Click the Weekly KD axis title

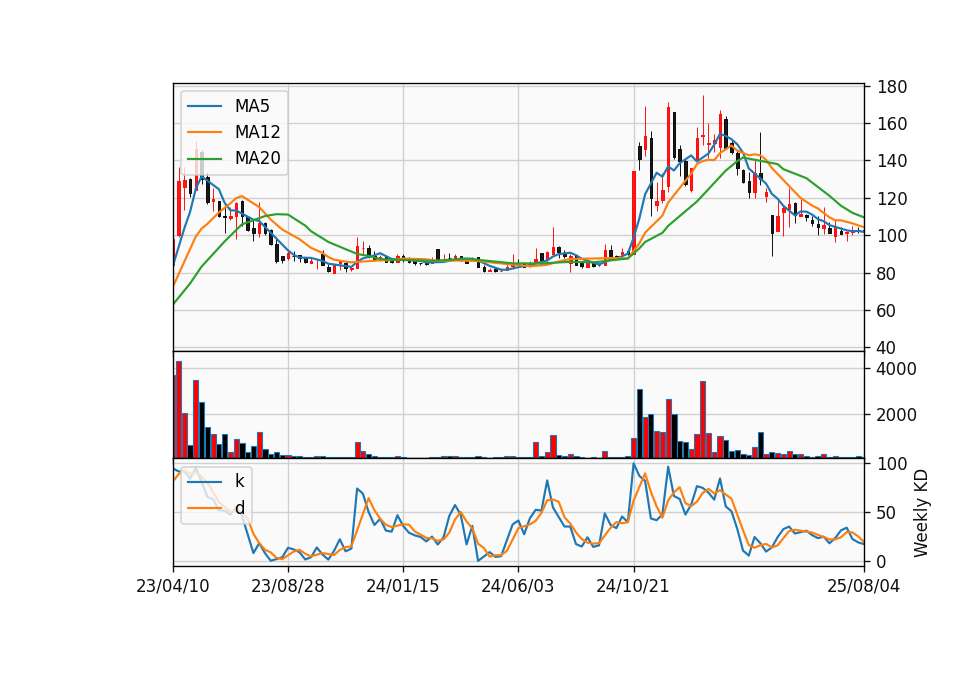click(x=921, y=514)
